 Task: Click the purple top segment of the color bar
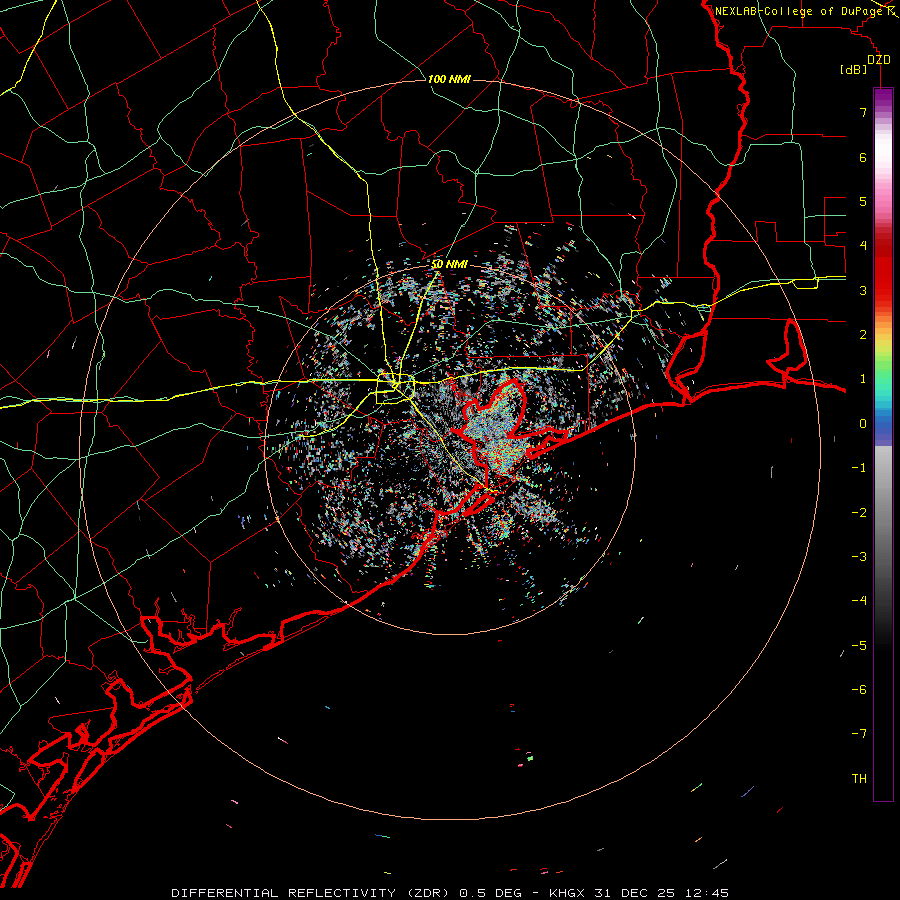883,98
